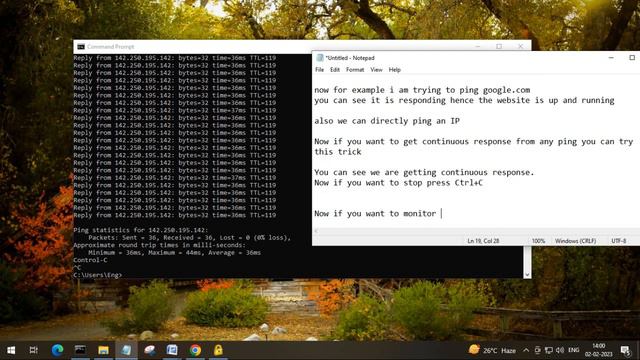Screen dimensions: 640x360
Task: Minimize the Command Prompt window
Action: [478, 46]
